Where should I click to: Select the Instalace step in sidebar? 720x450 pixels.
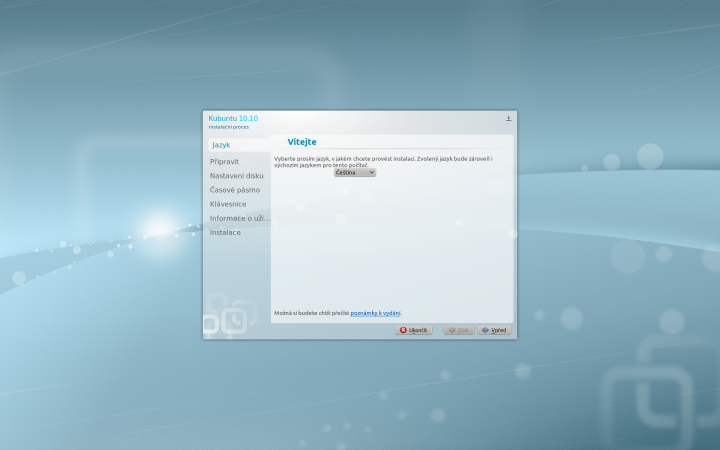point(225,233)
